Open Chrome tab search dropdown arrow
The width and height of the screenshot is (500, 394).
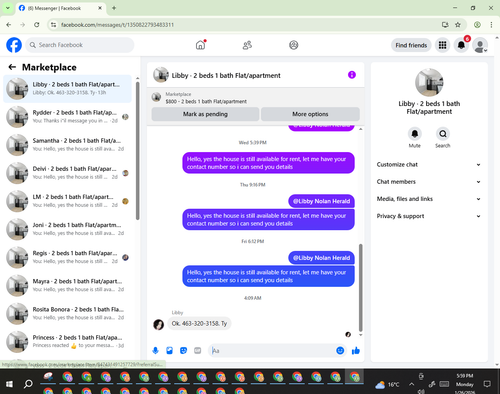coord(8,8)
